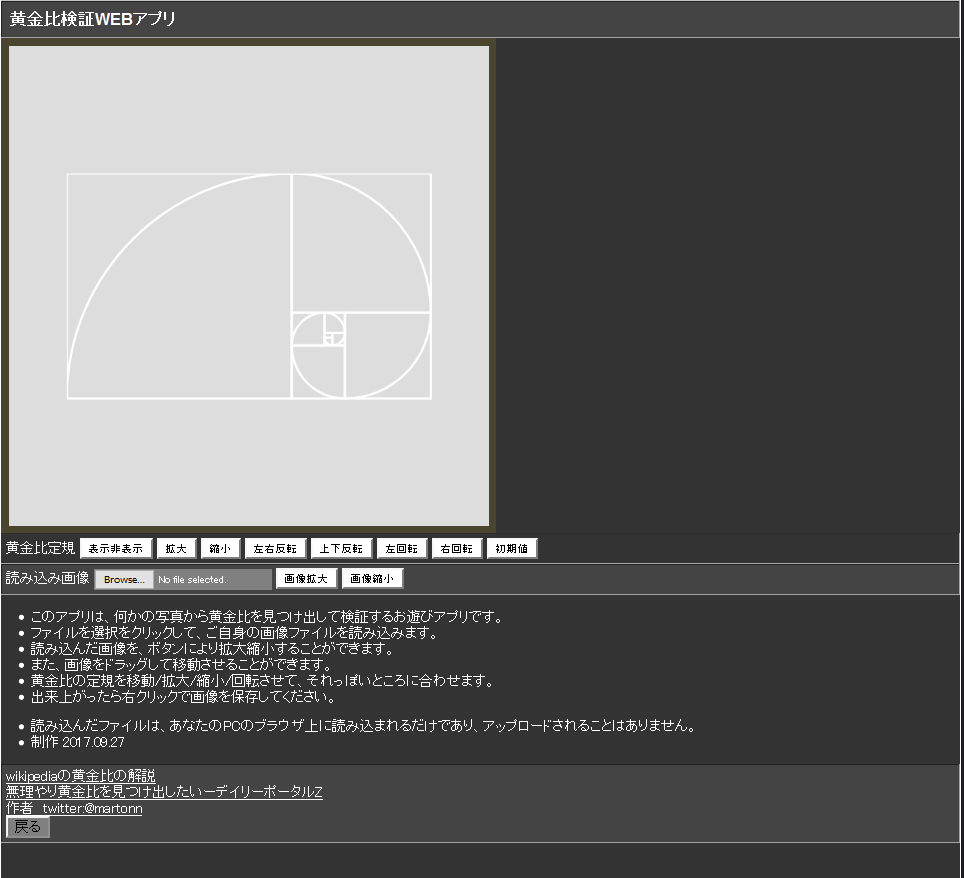This screenshot has width=964, height=878.
Task: Click the 縮小 button for ruler
Action: (x=220, y=548)
